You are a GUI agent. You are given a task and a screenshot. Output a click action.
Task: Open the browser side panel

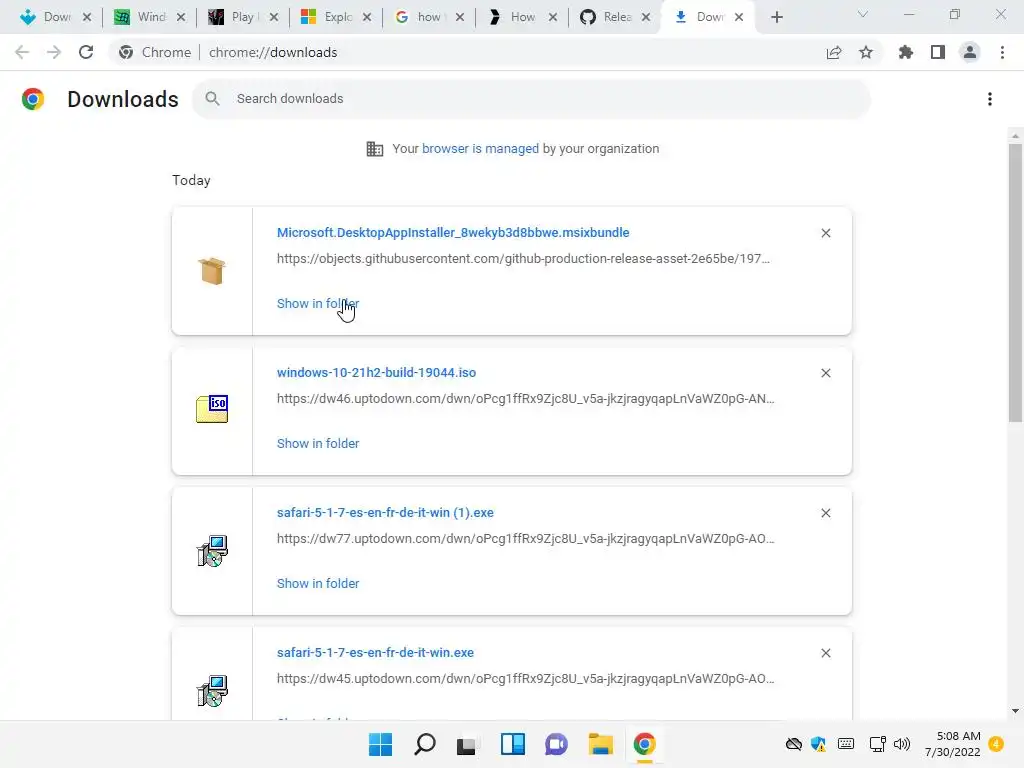pyautogui.click(x=938, y=52)
